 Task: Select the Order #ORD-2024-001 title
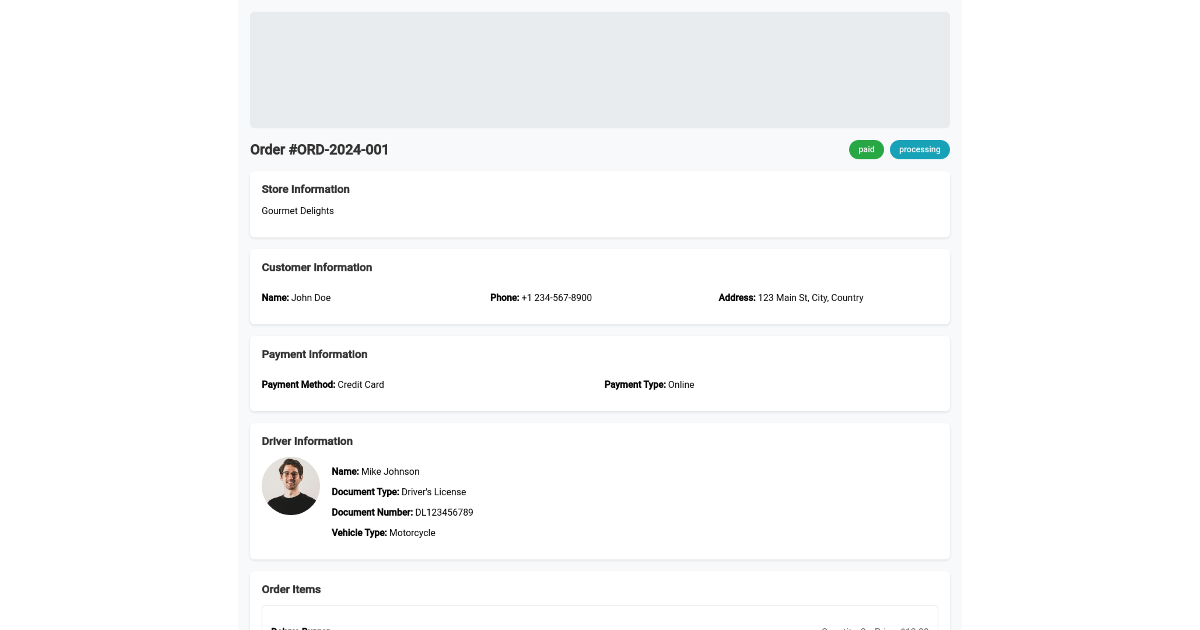coord(319,150)
